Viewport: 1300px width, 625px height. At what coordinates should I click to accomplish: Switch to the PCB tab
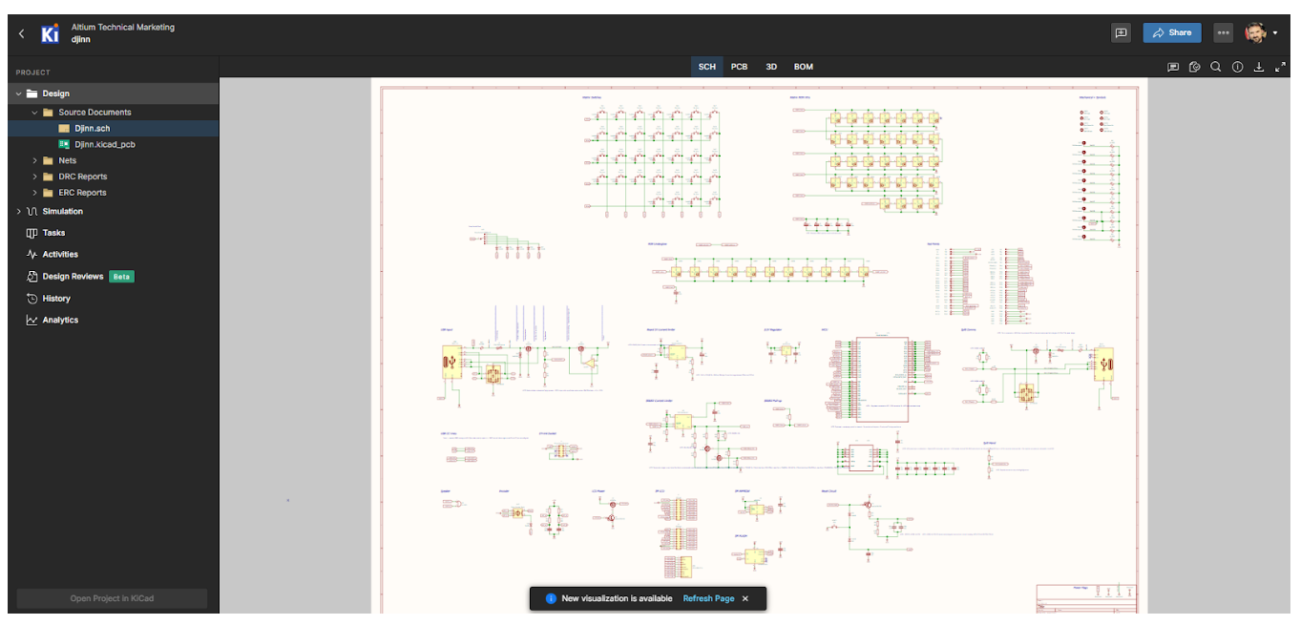tap(739, 67)
